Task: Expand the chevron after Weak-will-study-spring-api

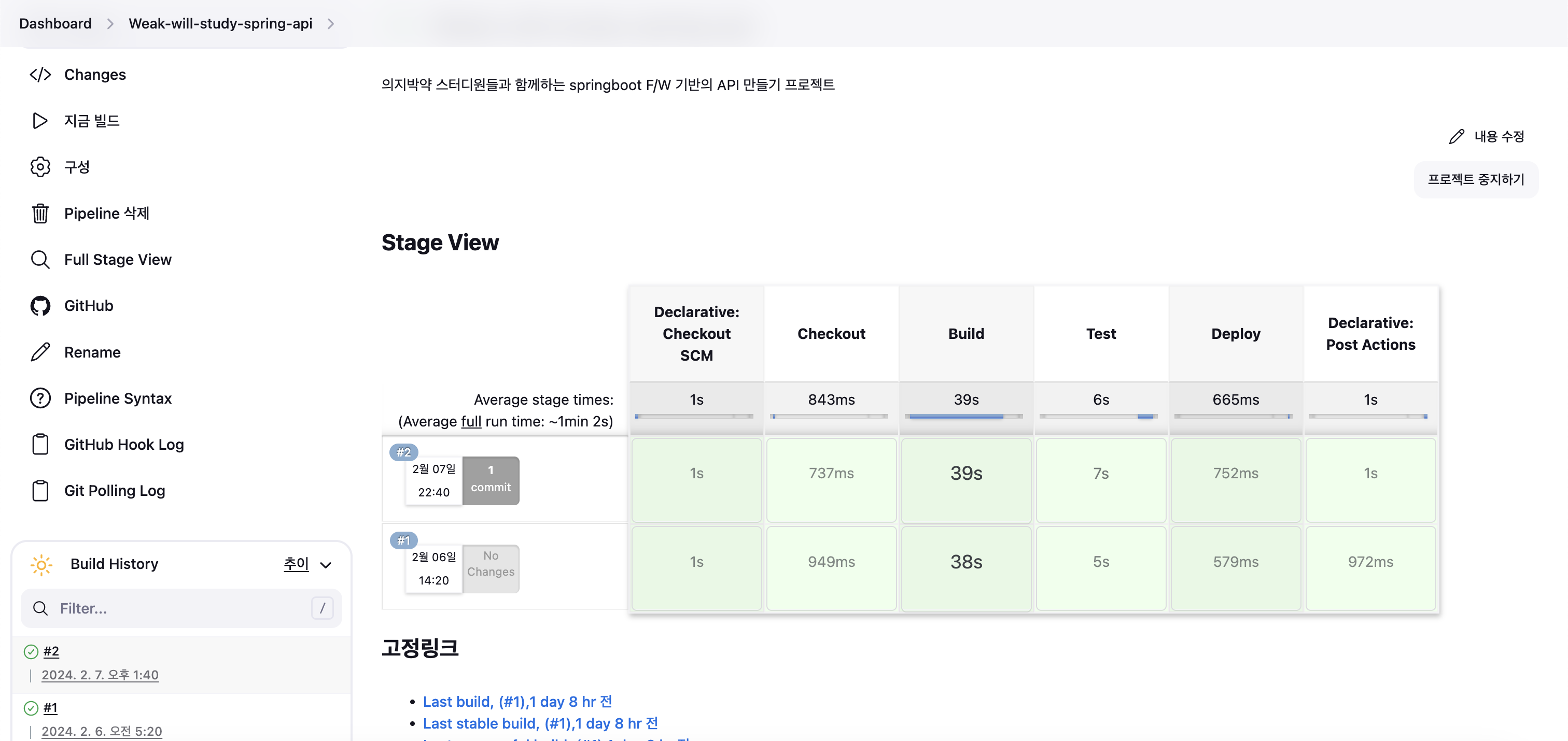Action: tap(330, 24)
